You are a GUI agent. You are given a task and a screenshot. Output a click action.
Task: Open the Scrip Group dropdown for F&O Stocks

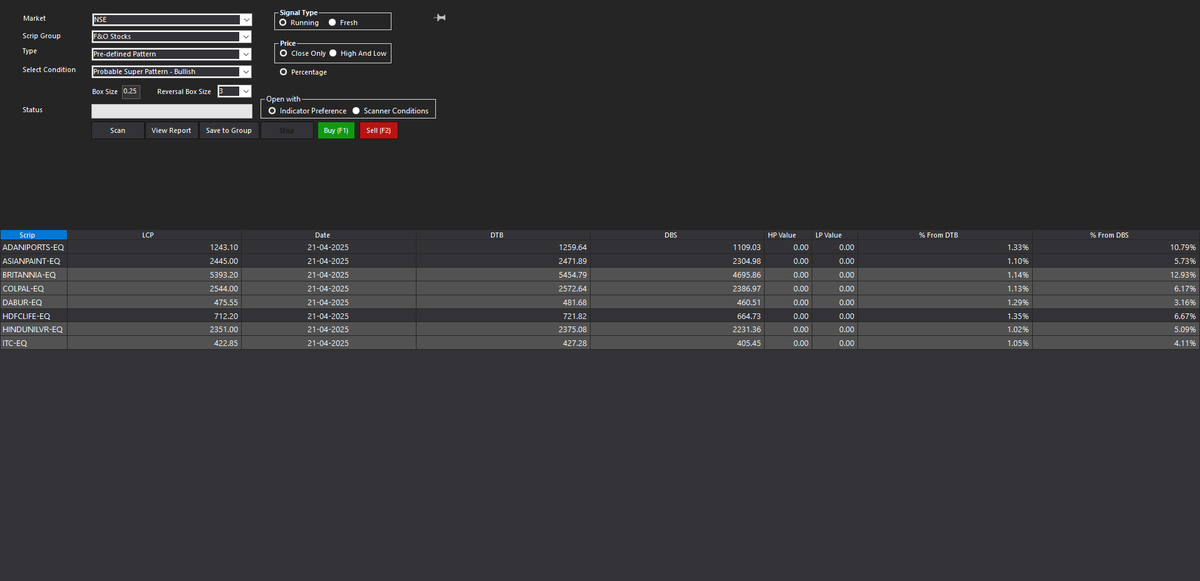click(246, 36)
